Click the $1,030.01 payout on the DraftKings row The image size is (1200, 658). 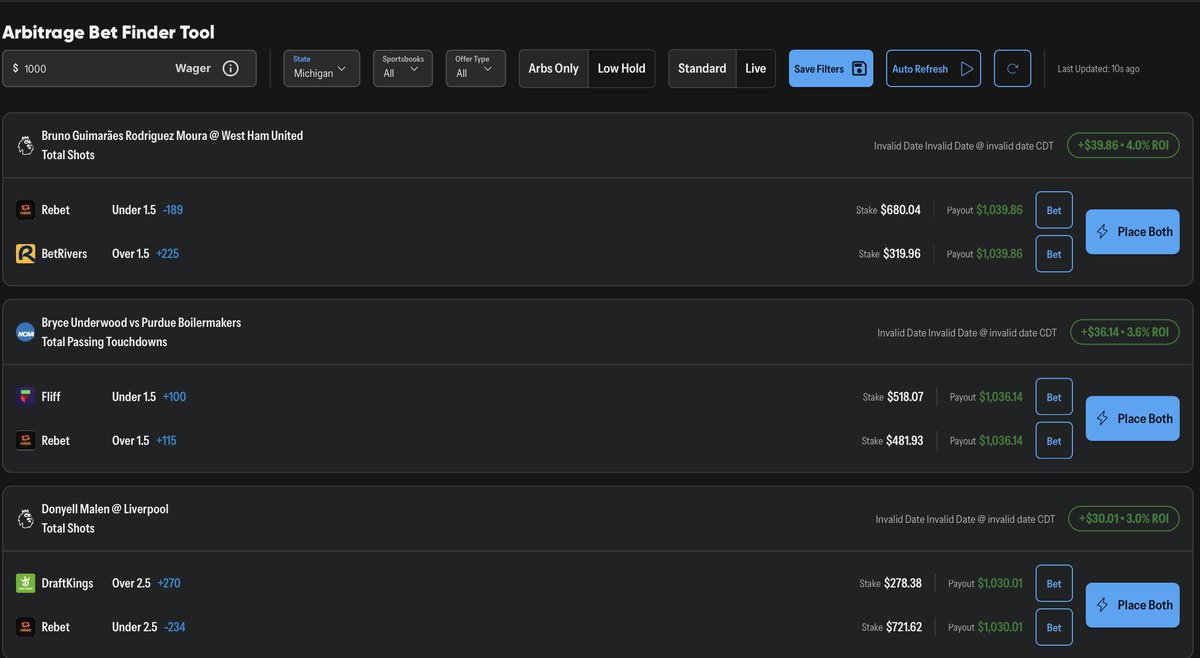(x=1000, y=583)
